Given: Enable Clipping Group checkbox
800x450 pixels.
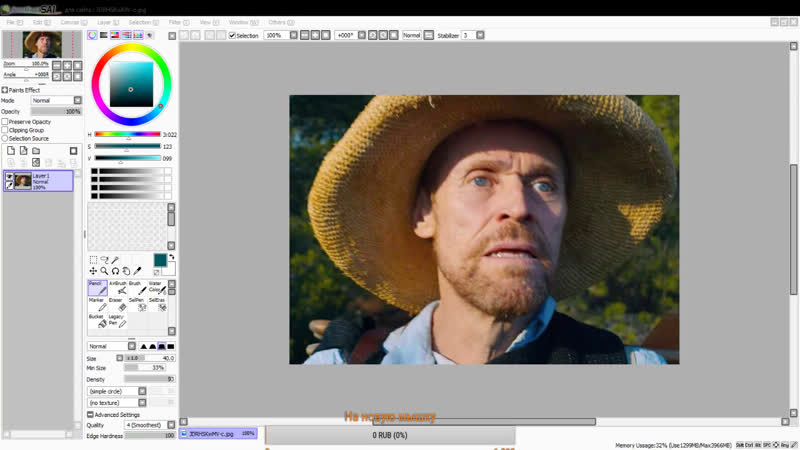Looking at the screenshot, I should (x=5, y=130).
